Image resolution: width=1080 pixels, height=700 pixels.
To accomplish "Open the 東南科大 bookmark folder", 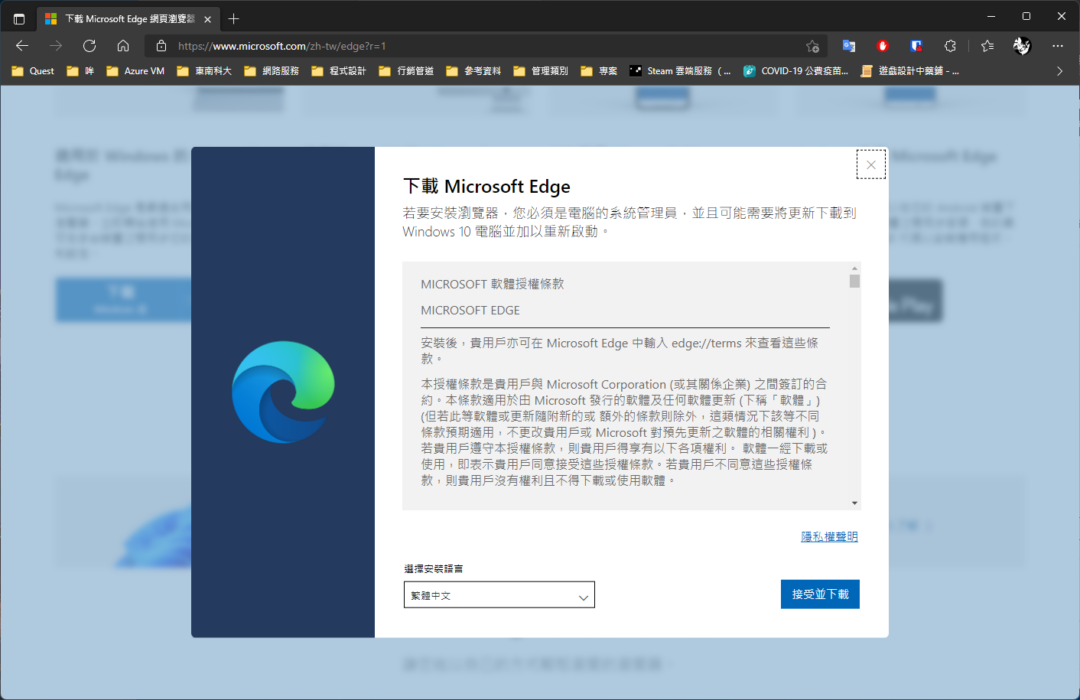I will click(205, 71).
